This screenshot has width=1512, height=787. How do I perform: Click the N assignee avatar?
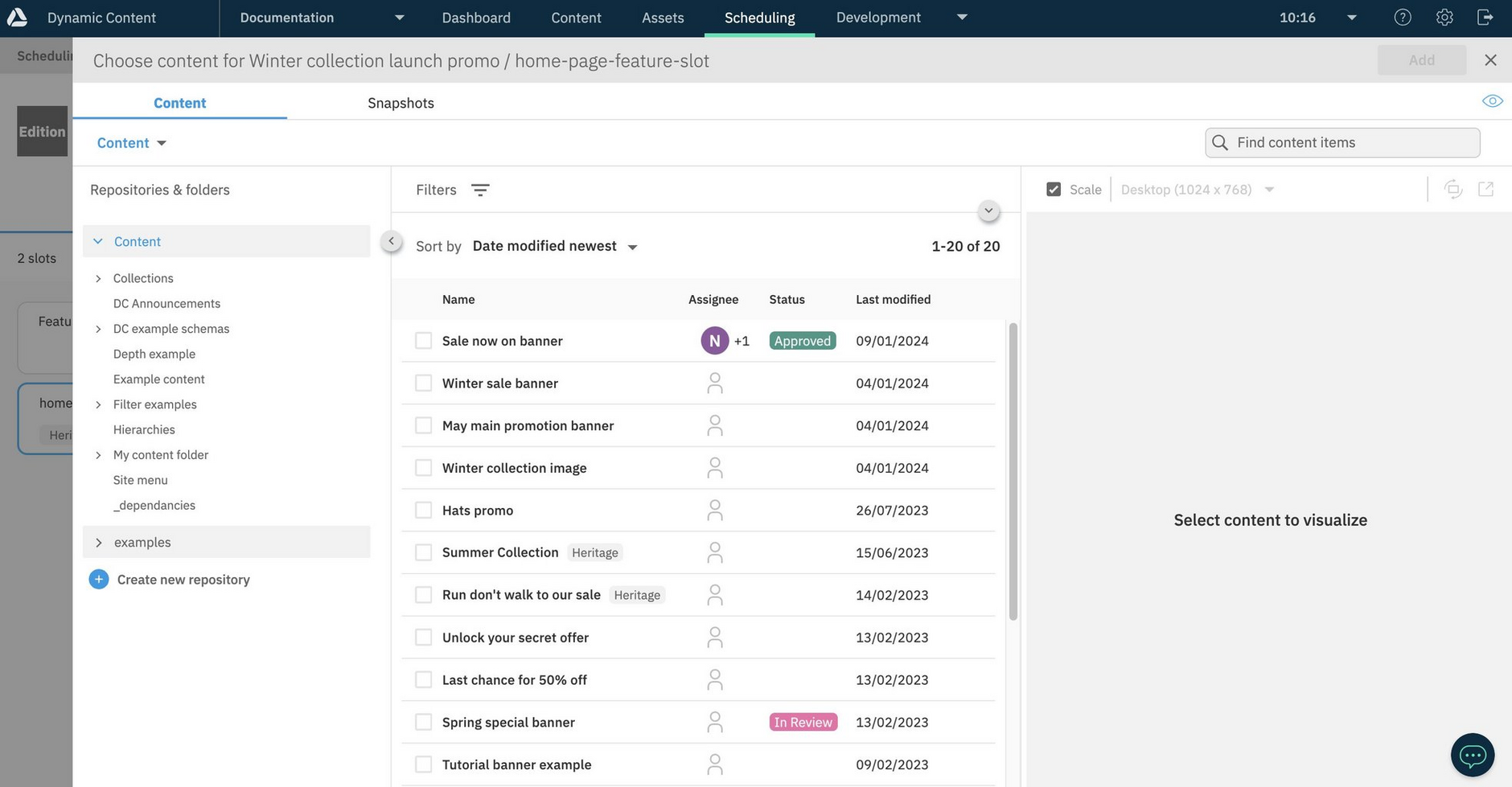[714, 341]
